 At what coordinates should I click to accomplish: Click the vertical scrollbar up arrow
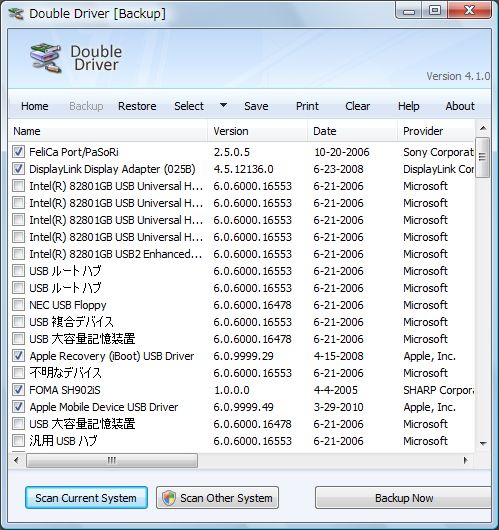pos(483,128)
